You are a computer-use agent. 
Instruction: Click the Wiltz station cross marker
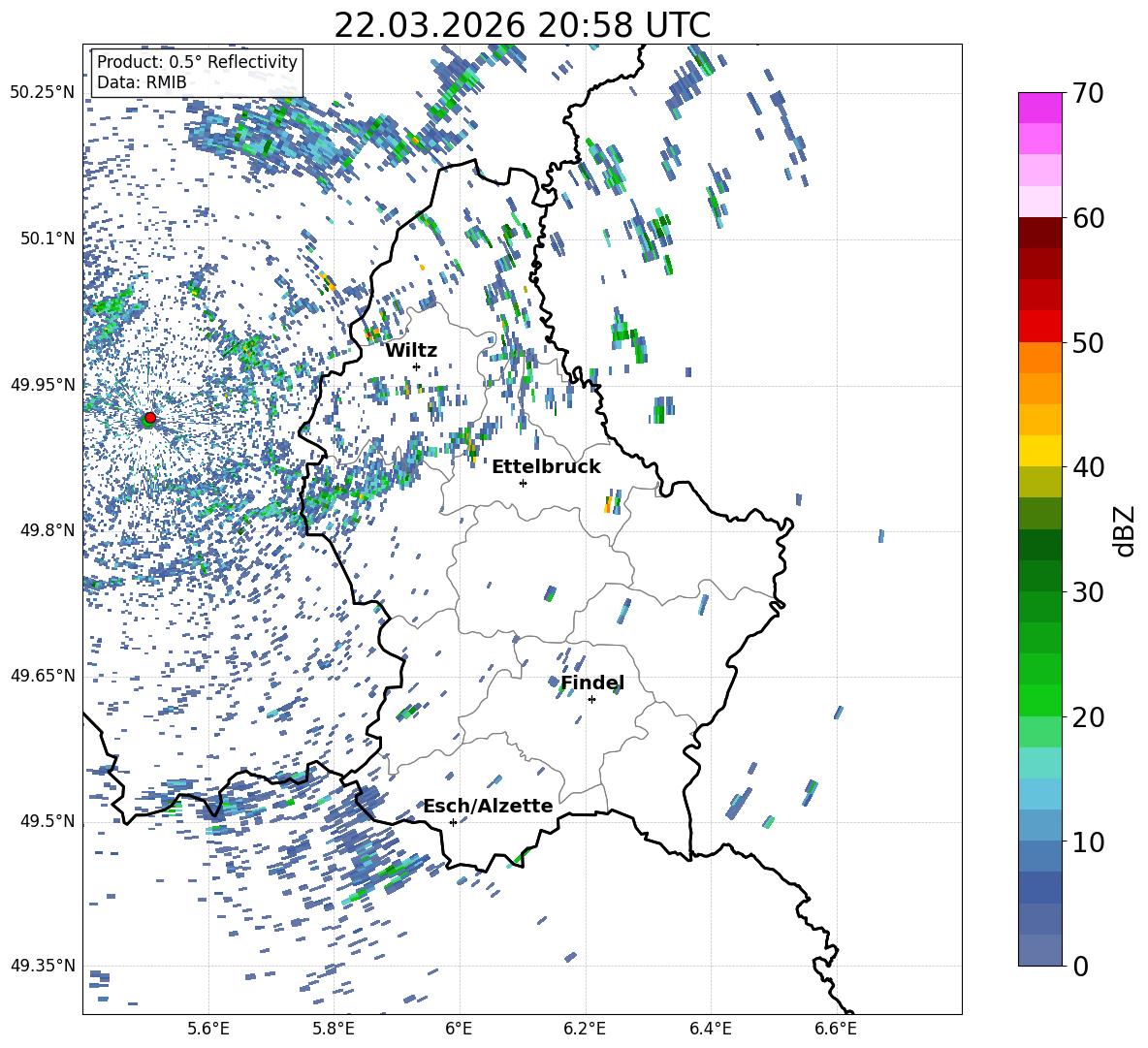point(416,366)
